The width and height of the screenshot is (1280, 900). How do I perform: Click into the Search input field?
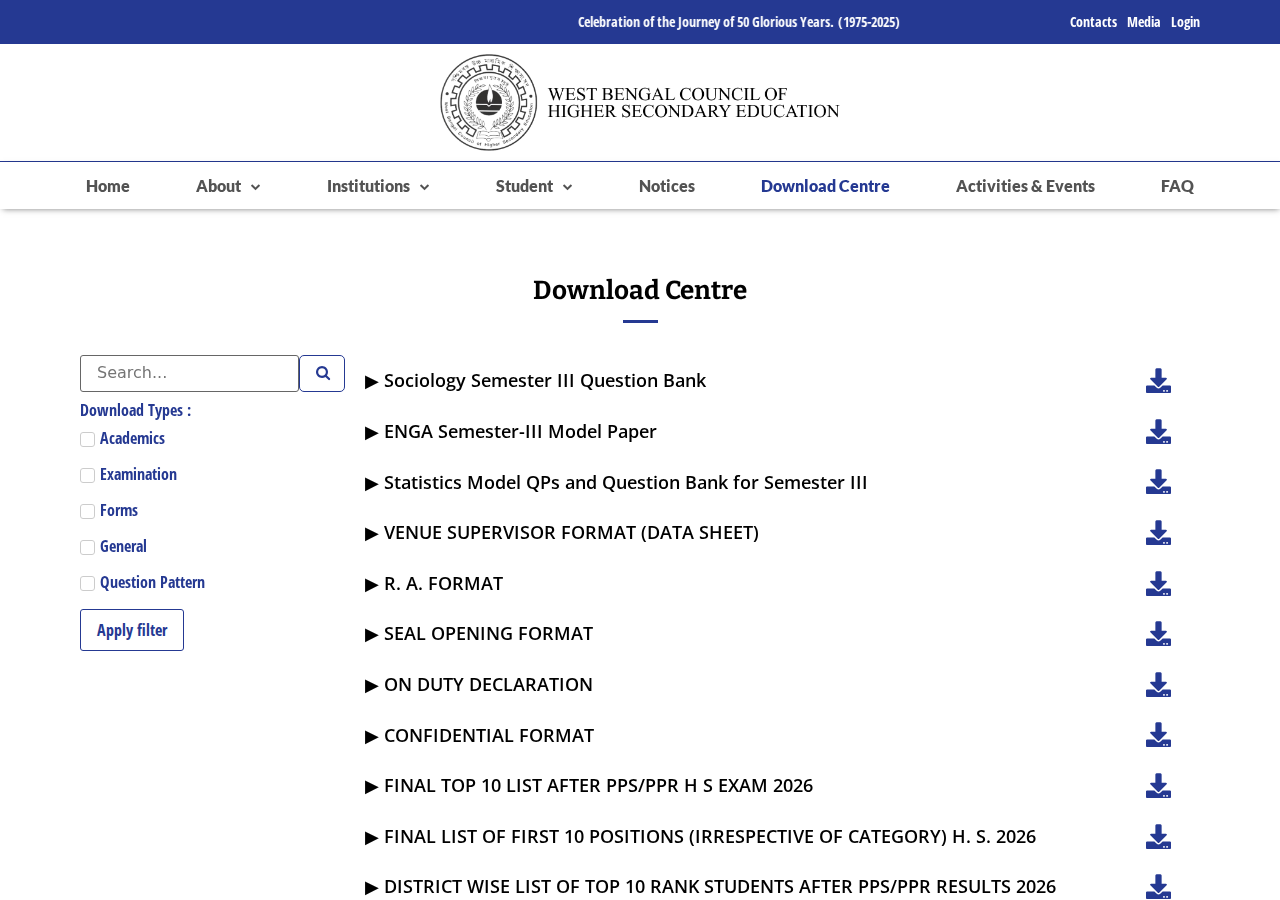click(189, 373)
